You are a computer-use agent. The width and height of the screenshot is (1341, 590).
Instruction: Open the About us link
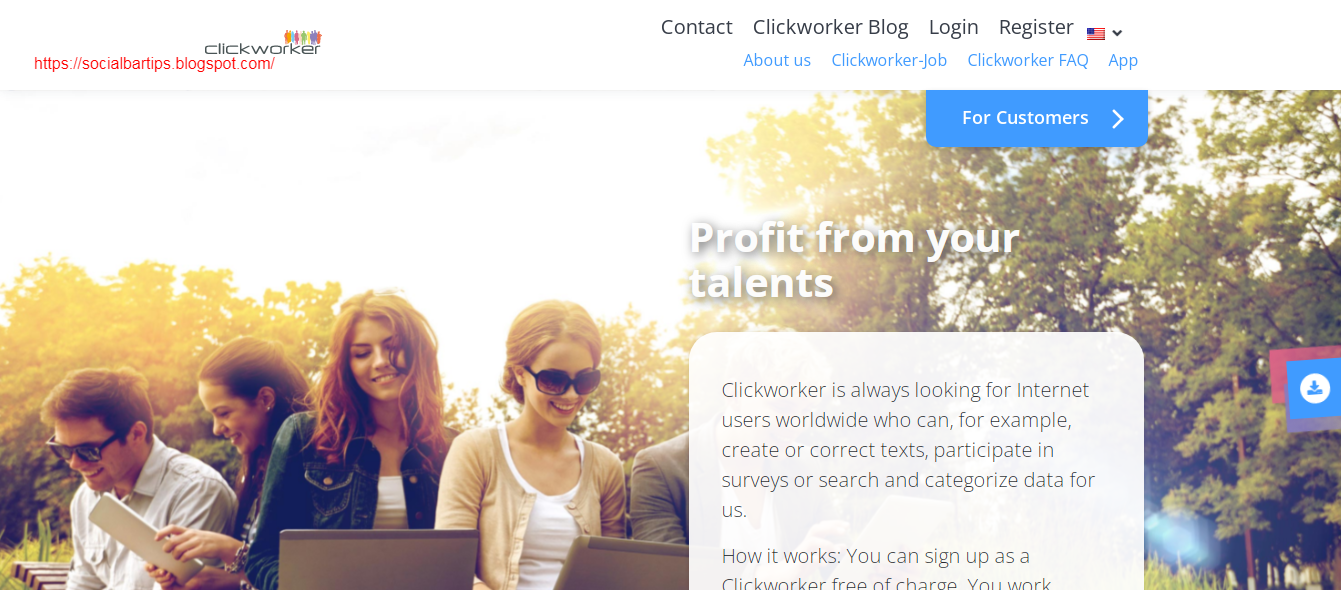pyautogui.click(x=777, y=60)
